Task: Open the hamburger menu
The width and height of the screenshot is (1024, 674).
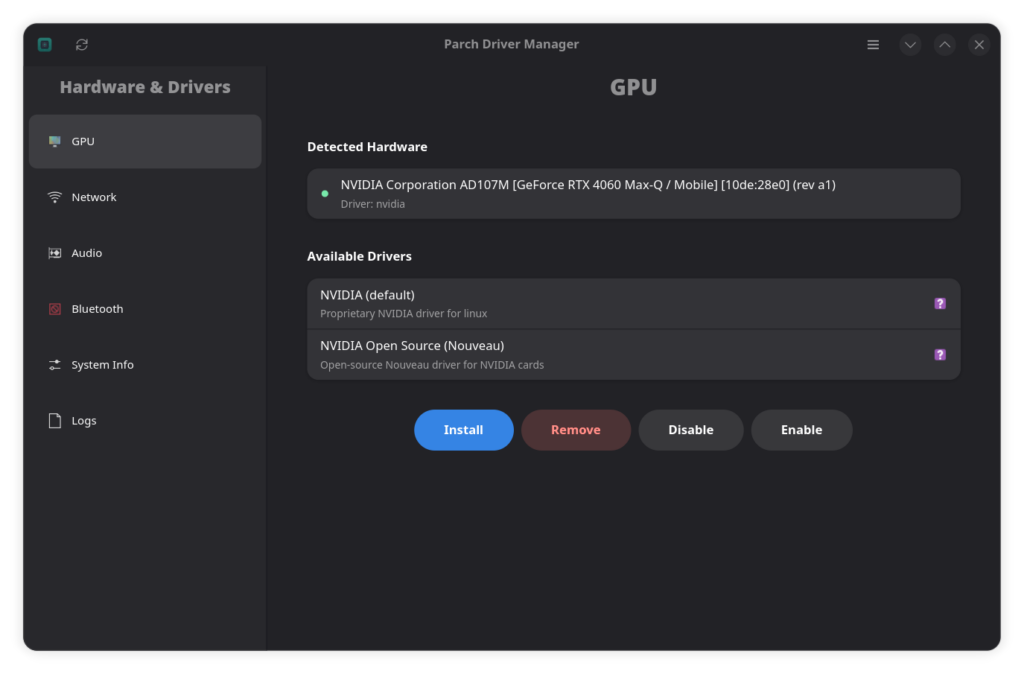Action: click(x=872, y=44)
